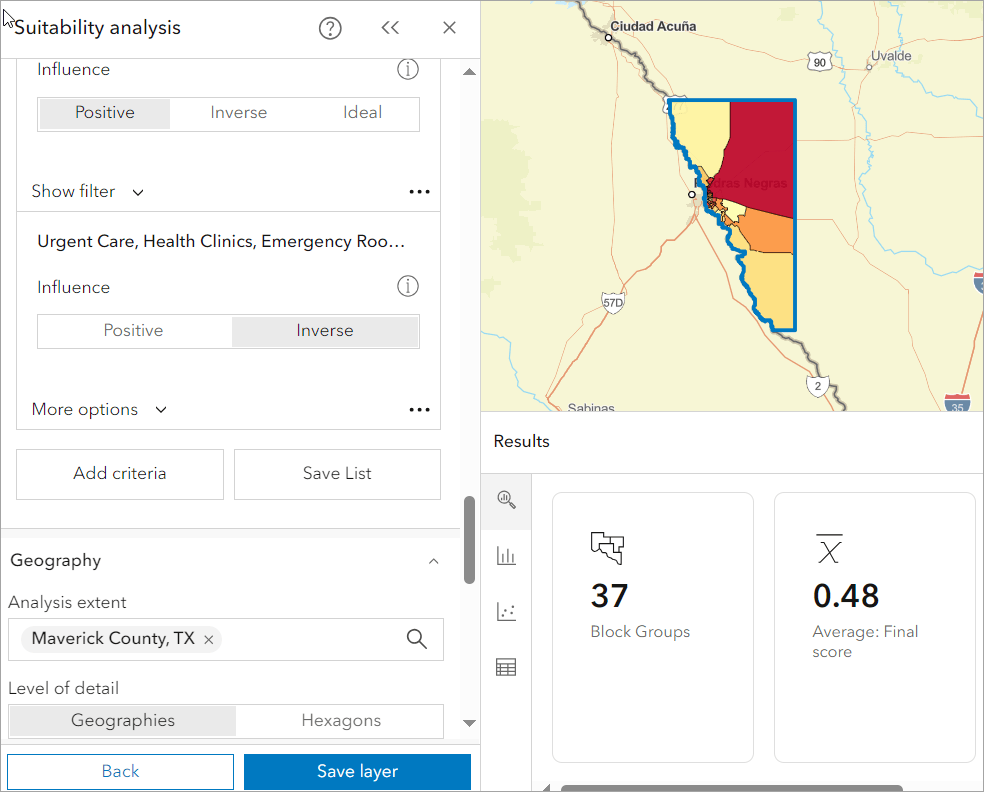Screen dimensions: 984x792
Task: Open the ellipsis menu beside More options
Action: pos(419,409)
